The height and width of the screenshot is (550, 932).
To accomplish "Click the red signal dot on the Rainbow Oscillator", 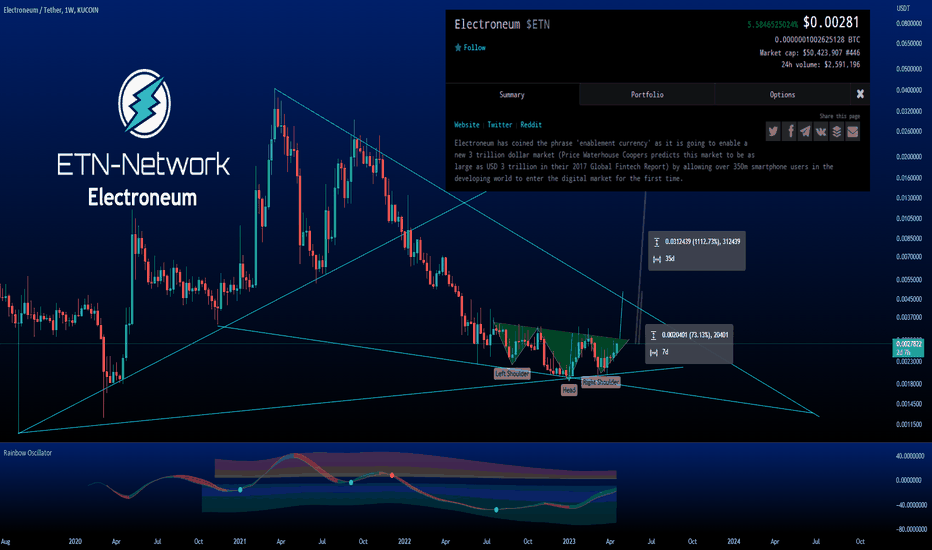I will 392,474.
